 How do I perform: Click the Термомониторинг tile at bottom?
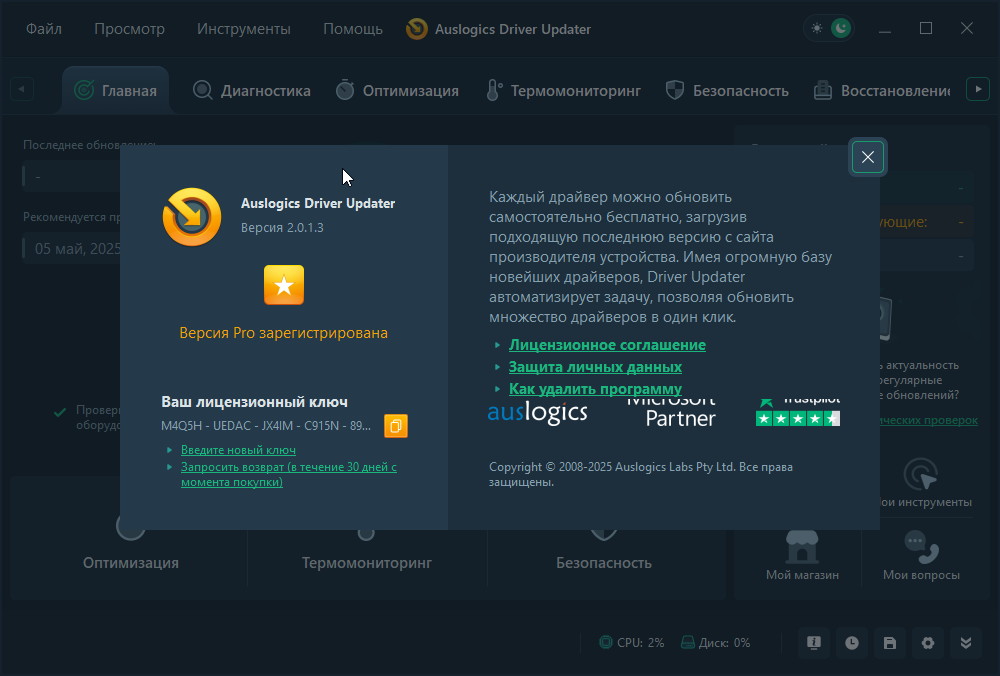pos(367,562)
